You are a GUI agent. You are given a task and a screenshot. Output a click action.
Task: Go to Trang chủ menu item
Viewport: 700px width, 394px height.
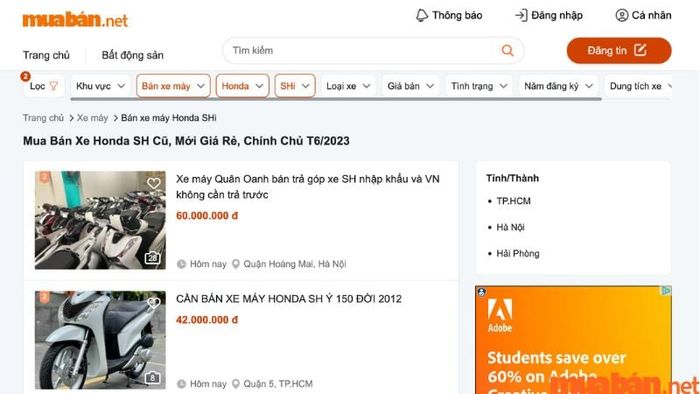point(46,55)
